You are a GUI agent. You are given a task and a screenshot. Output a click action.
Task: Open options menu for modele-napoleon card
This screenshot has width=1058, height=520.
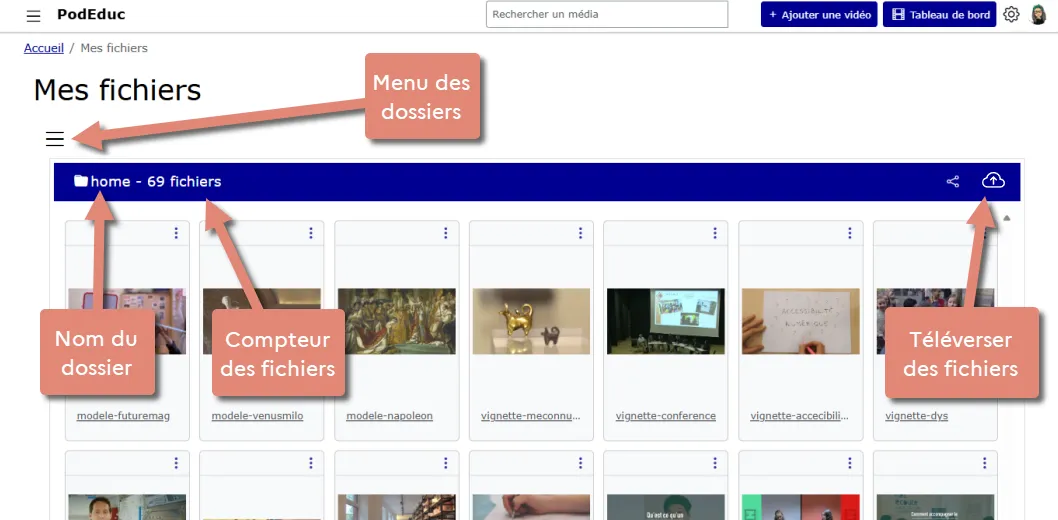coord(446,233)
